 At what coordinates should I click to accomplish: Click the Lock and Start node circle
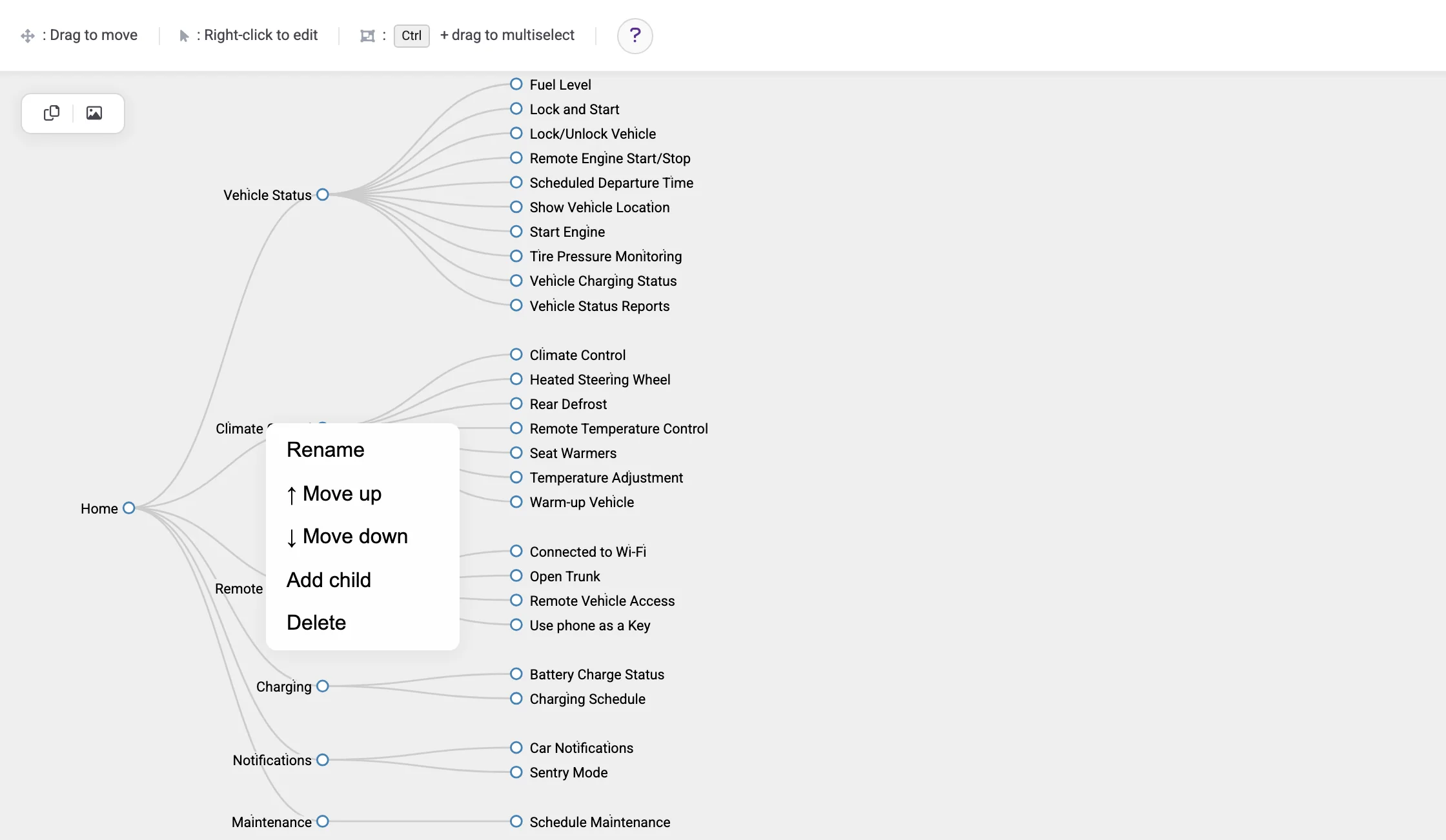pos(516,108)
